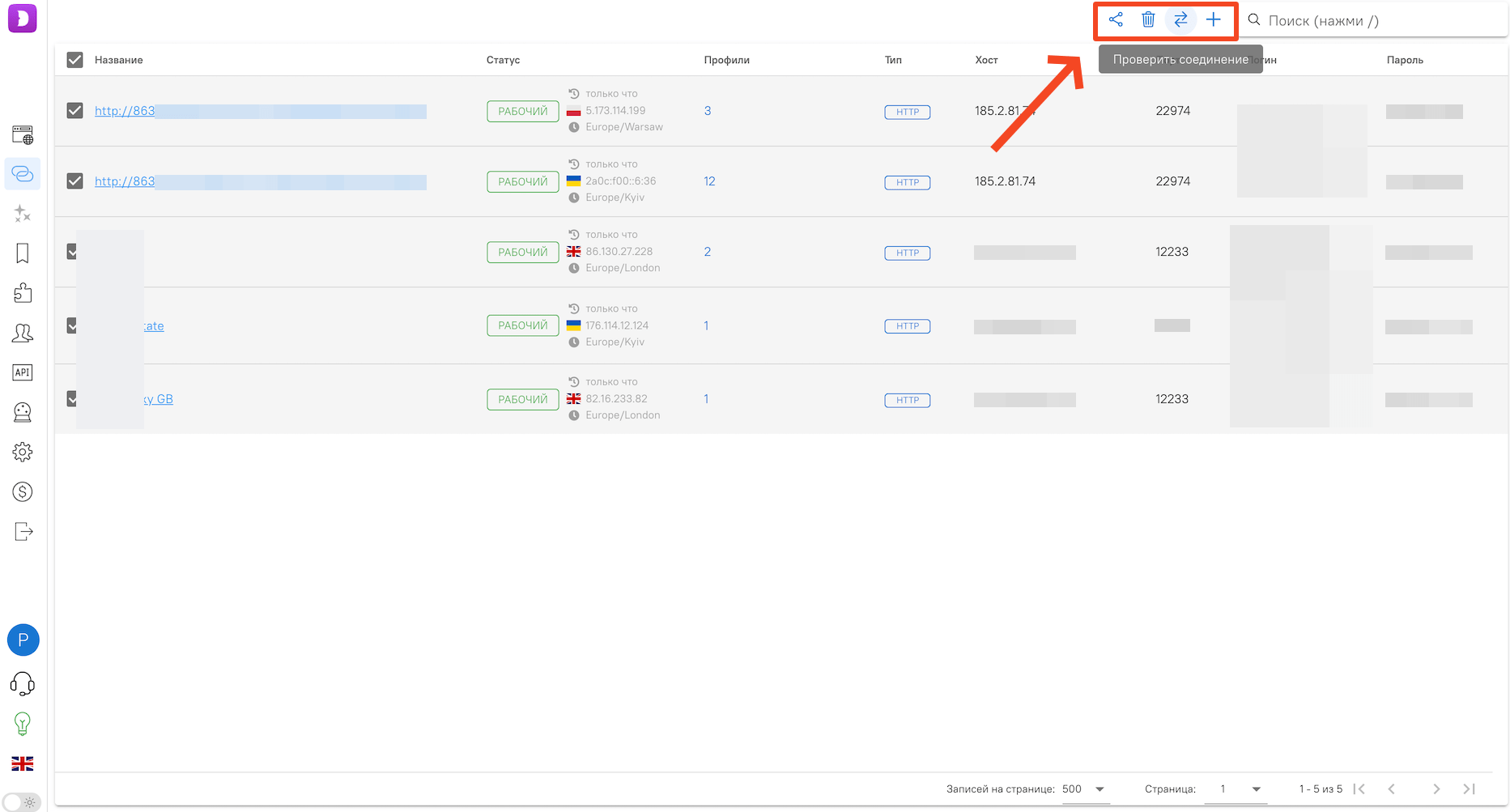The image size is (1510, 812).
Task: Open the settings gear in the sidebar
Action: [x=23, y=452]
